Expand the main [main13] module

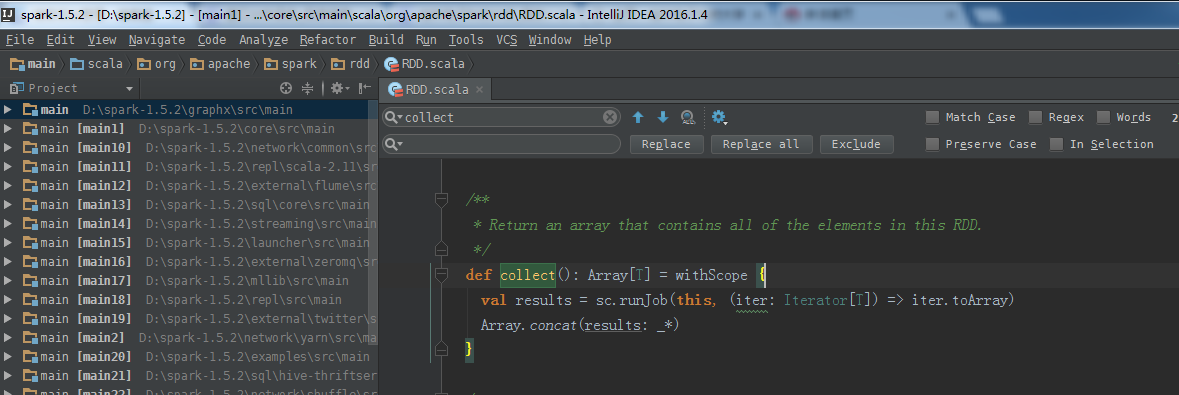pos(8,205)
